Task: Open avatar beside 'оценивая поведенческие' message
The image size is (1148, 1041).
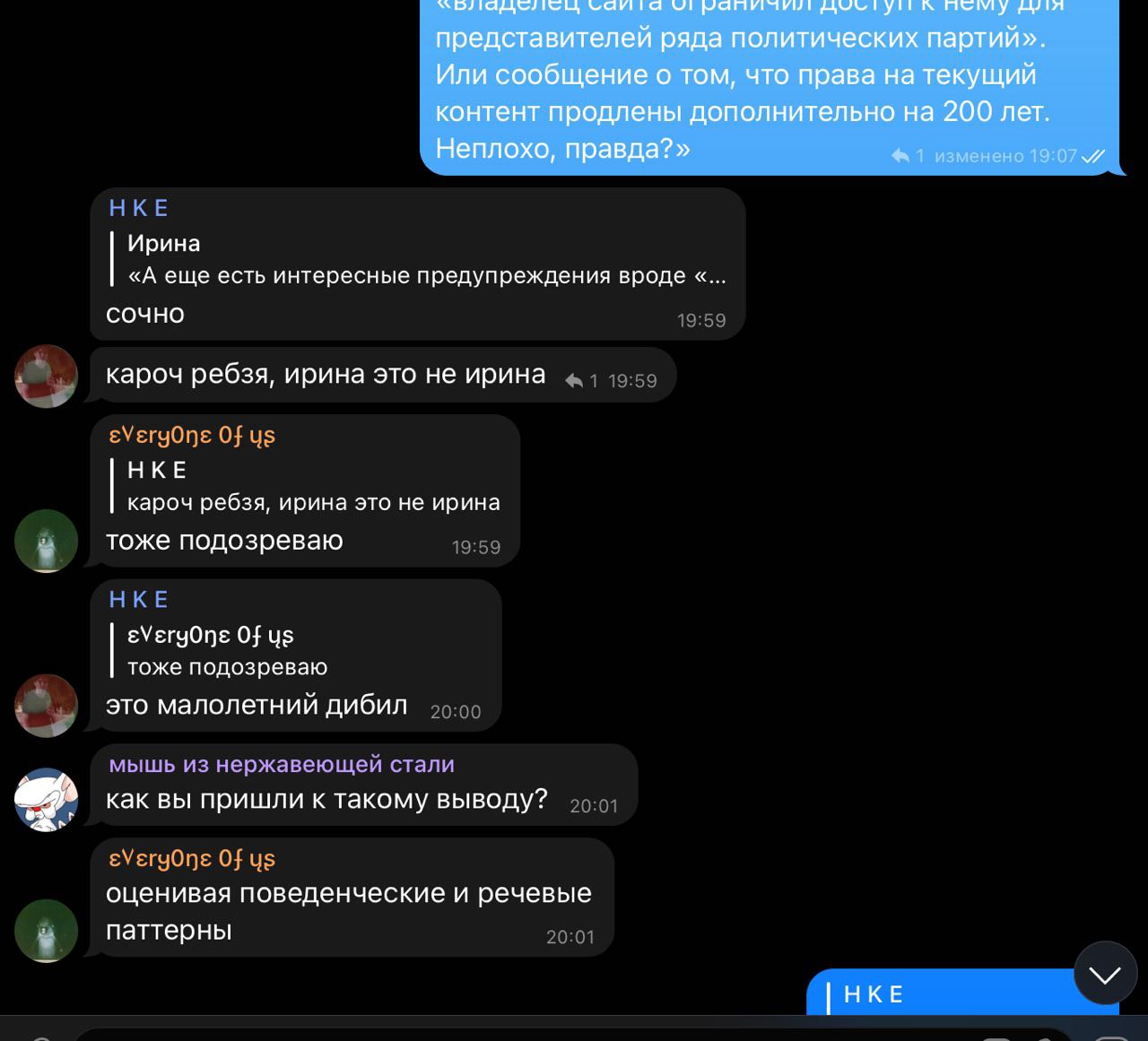Action: (47, 931)
